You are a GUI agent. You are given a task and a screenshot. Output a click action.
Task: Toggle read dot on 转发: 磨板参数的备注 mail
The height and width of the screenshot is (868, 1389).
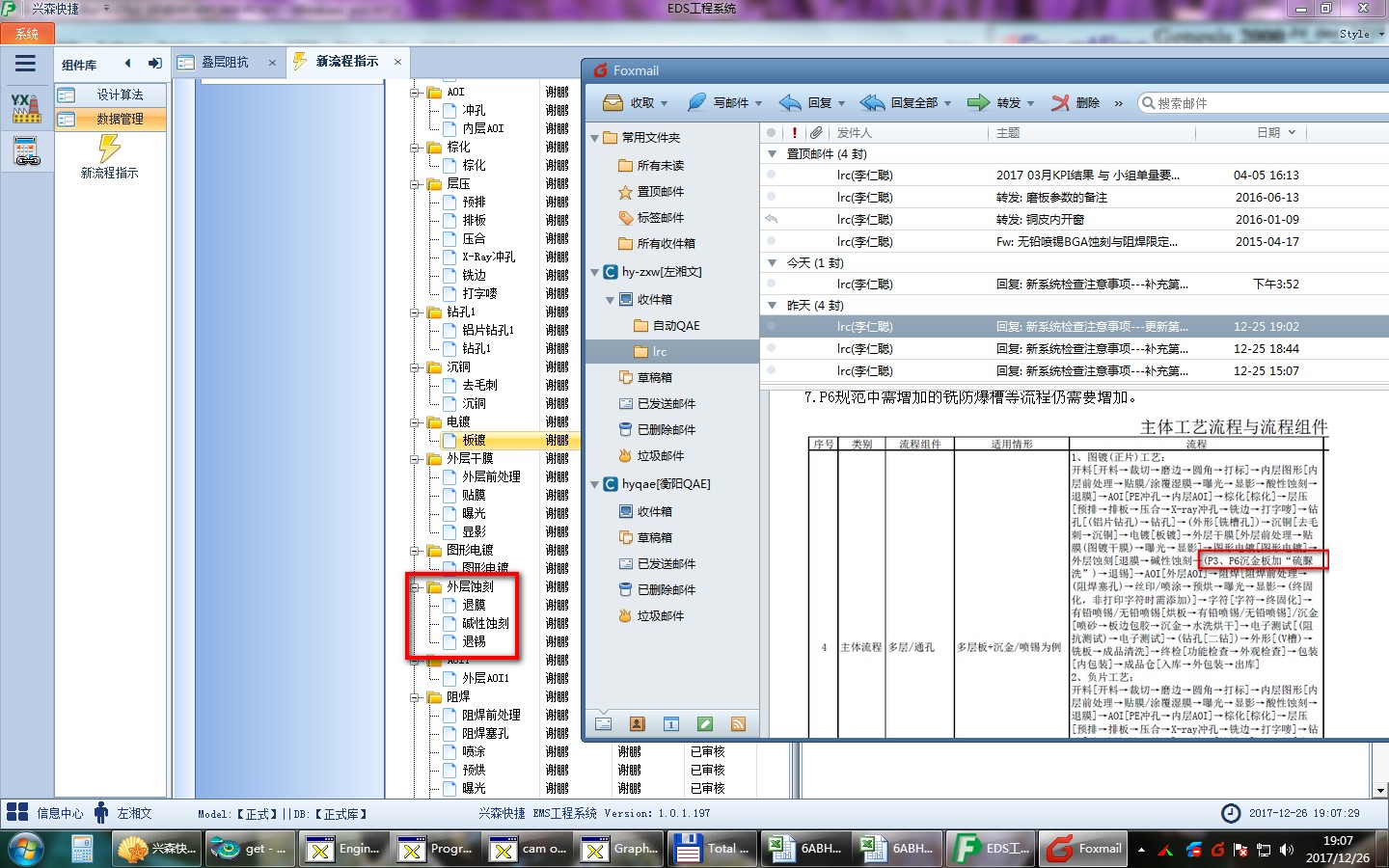[772, 198]
